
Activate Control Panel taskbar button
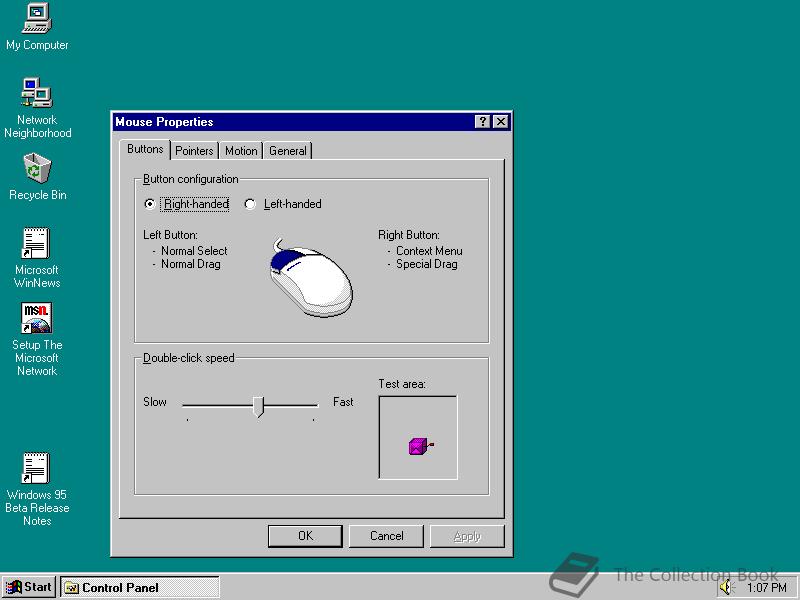pyautogui.click(x=140, y=587)
